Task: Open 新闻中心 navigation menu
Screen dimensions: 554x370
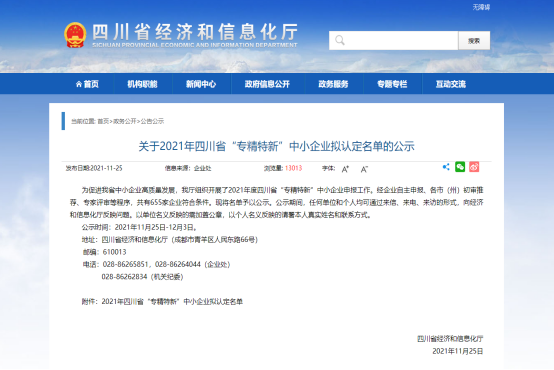Action: (201, 84)
